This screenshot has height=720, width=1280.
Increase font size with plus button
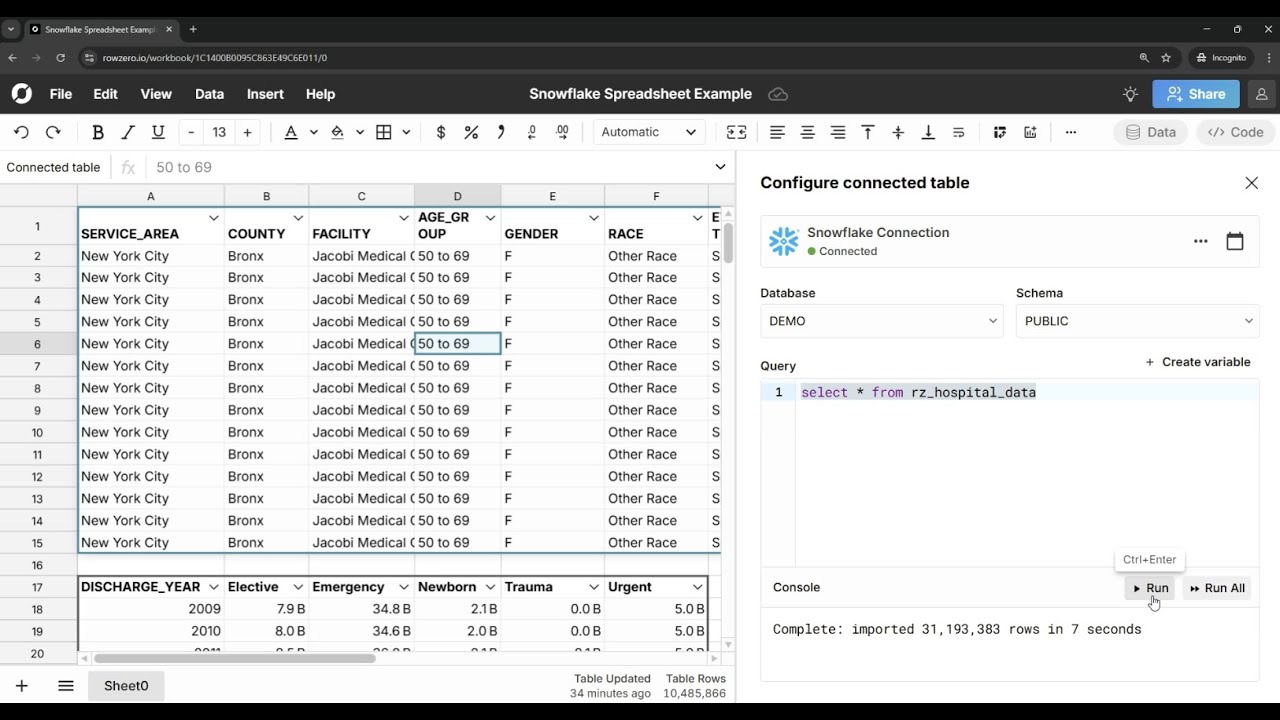pyautogui.click(x=247, y=132)
